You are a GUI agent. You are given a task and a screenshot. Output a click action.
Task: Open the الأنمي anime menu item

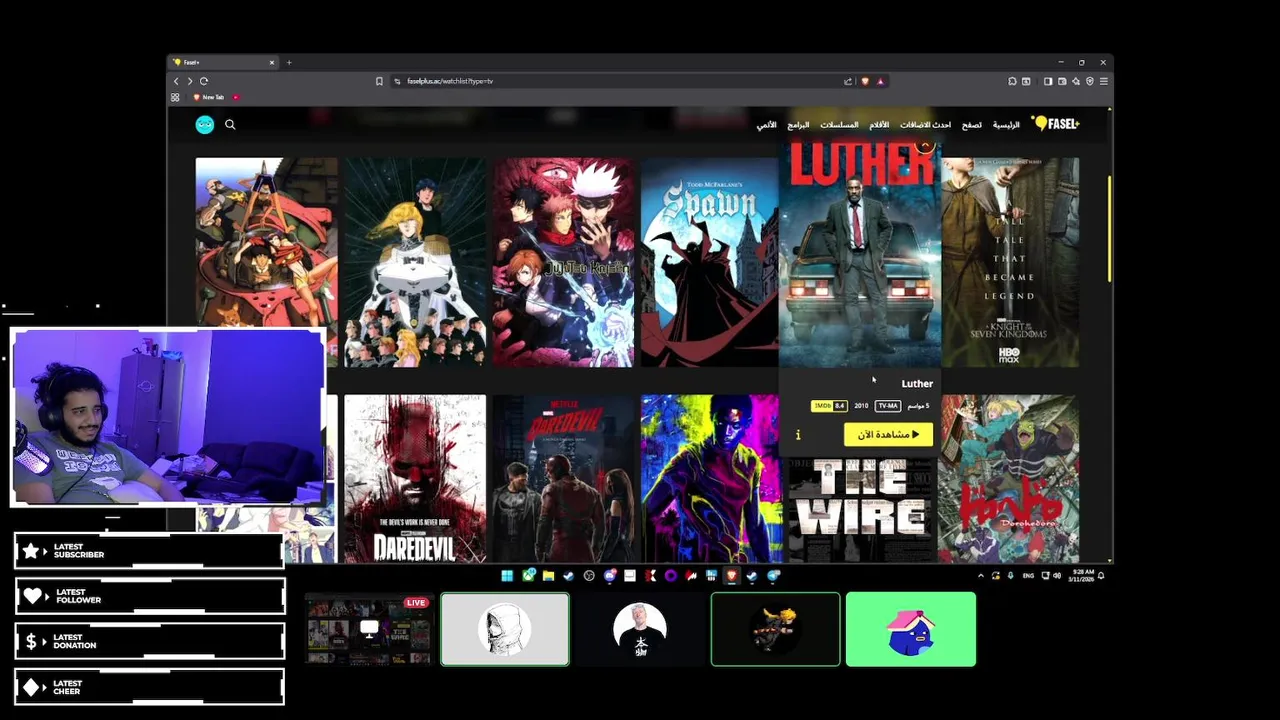coord(766,125)
